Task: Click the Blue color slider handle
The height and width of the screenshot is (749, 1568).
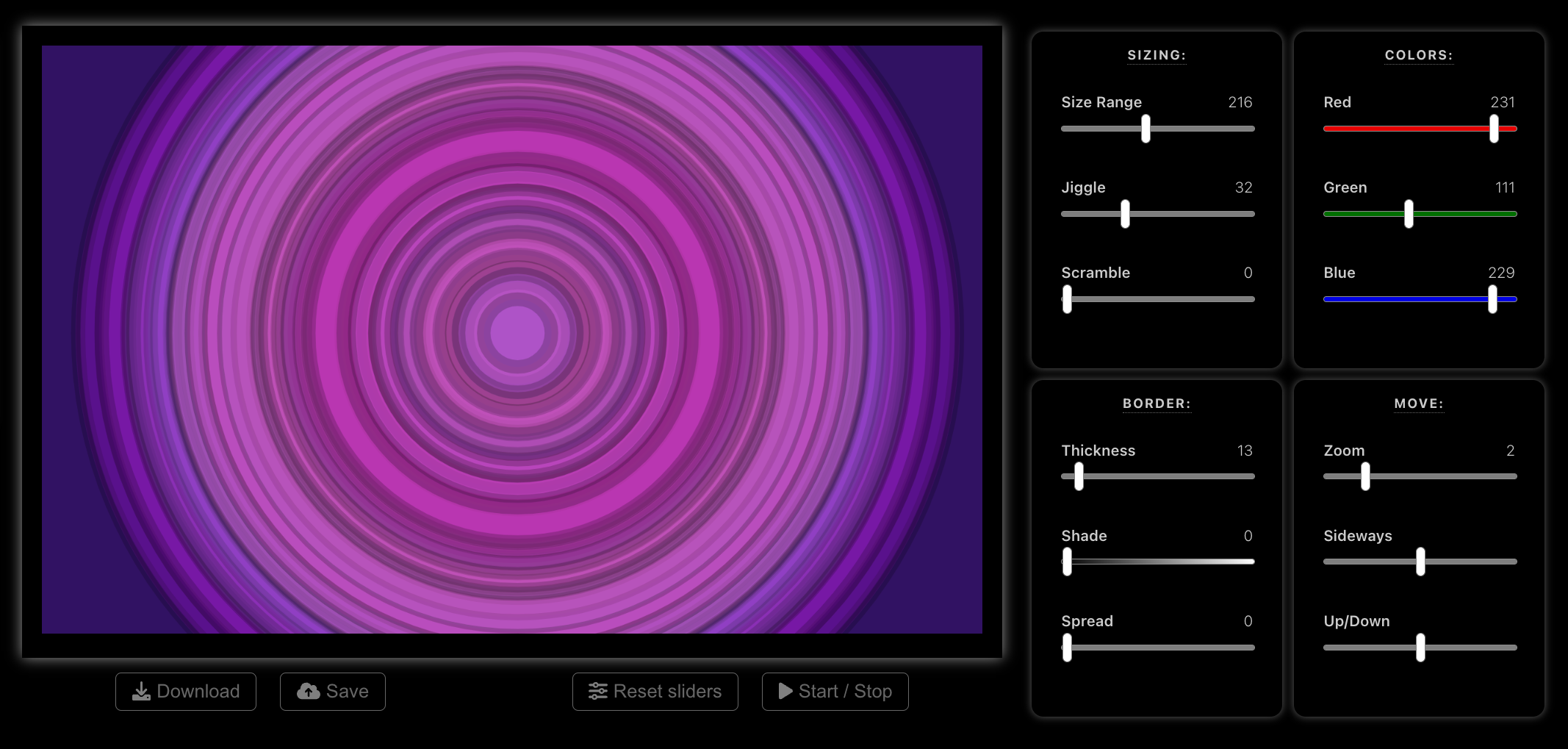Action: pyautogui.click(x=1492, y=299)
